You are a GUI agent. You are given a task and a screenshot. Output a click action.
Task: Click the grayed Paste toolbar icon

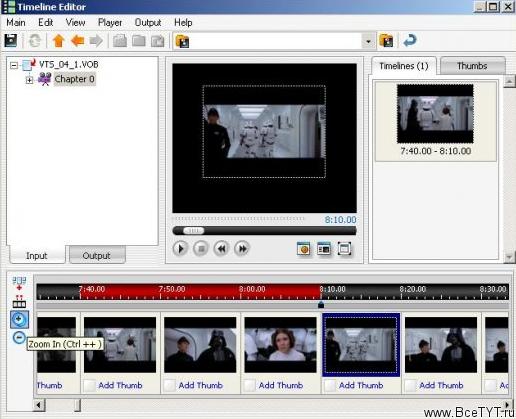pyautogui.click(x=157, y=41)
